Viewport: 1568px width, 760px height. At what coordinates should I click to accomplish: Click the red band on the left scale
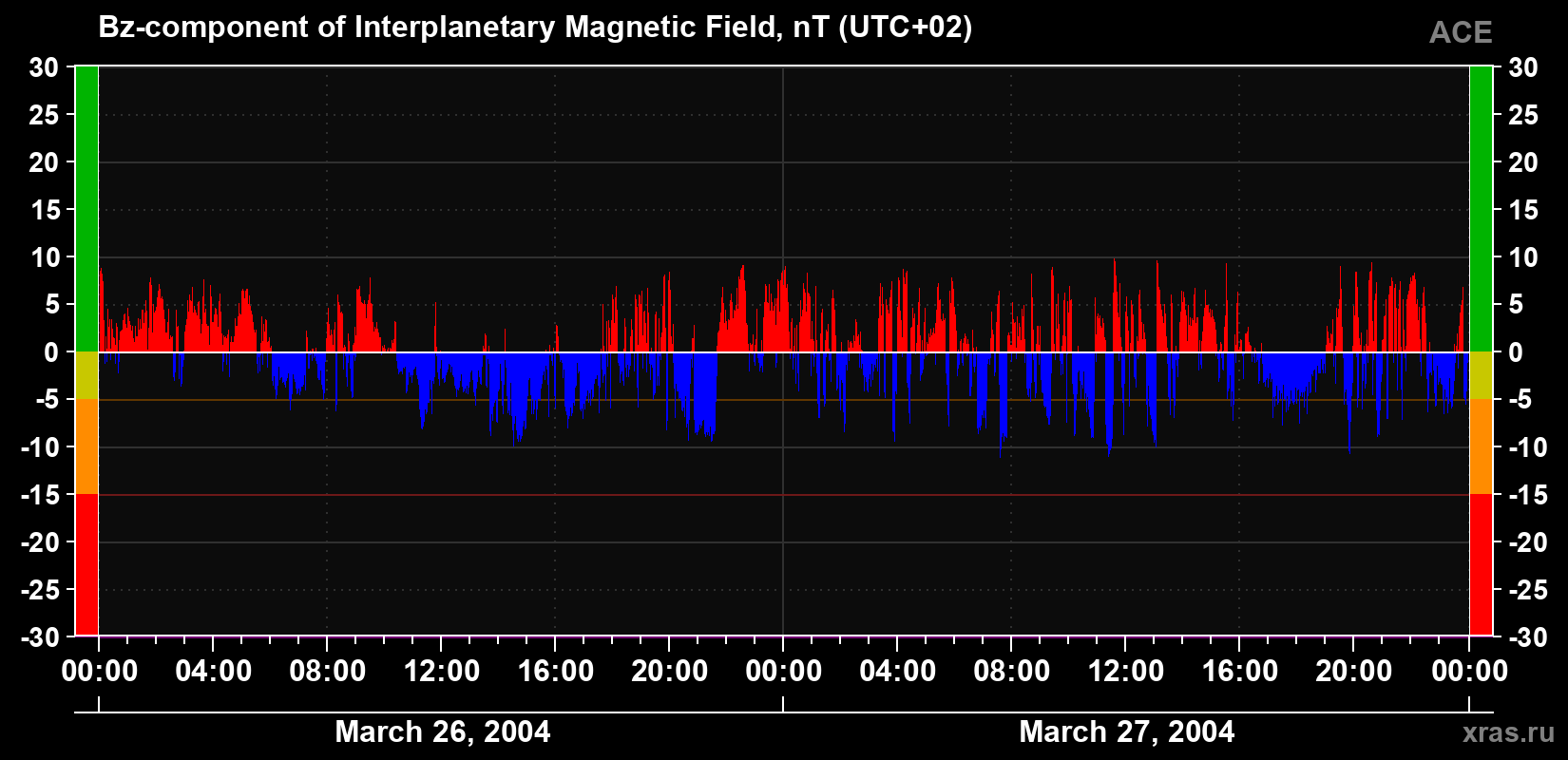pos(86,564)
